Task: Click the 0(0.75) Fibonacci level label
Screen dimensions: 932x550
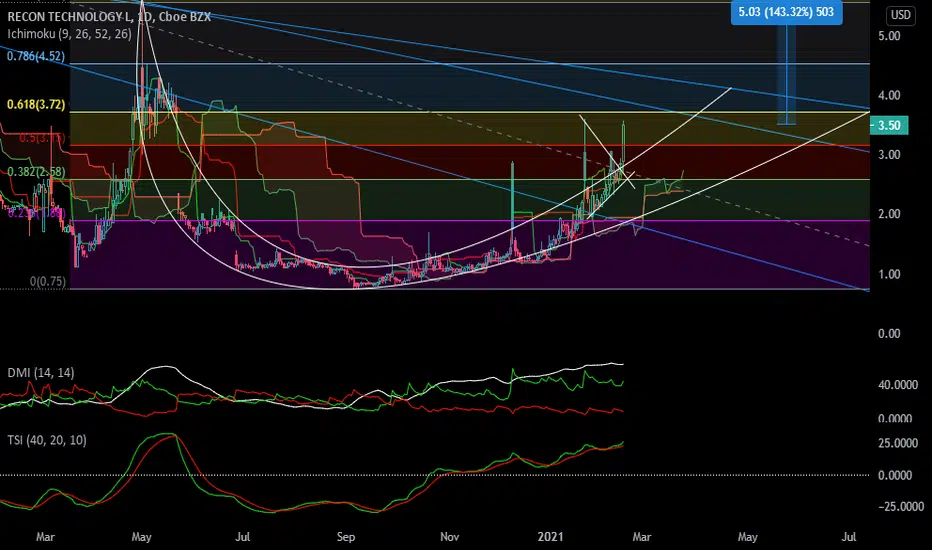Action: point(48,281)
